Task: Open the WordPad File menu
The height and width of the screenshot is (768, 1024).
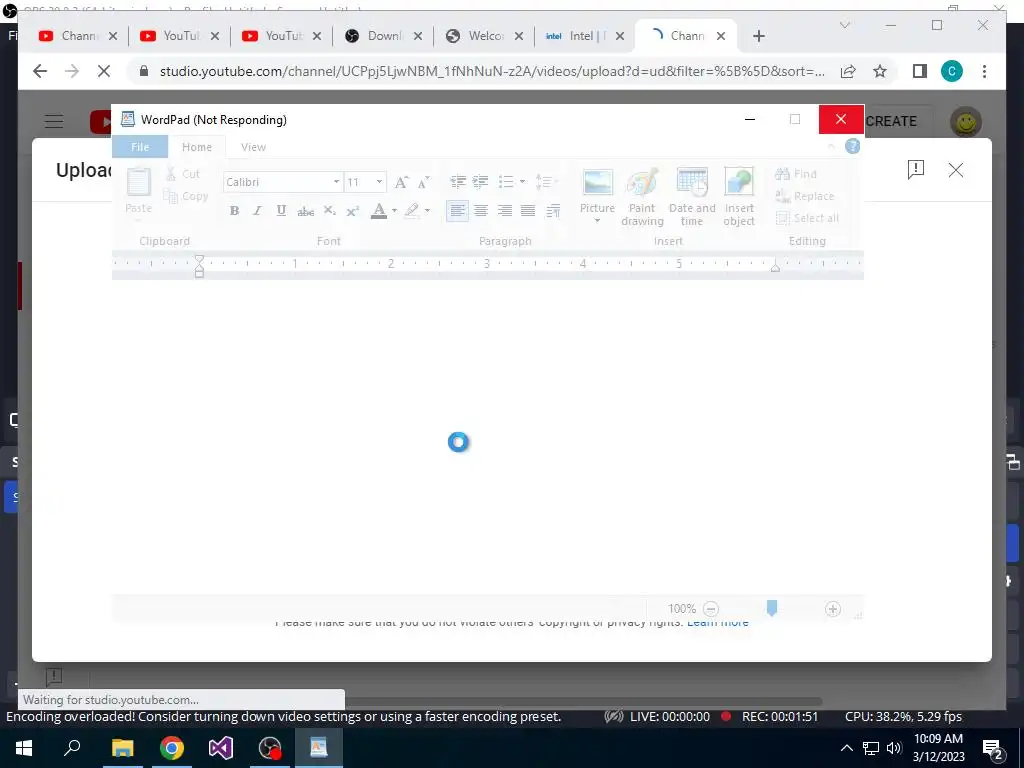Action: pyautogui.click(x=140, y=147)
